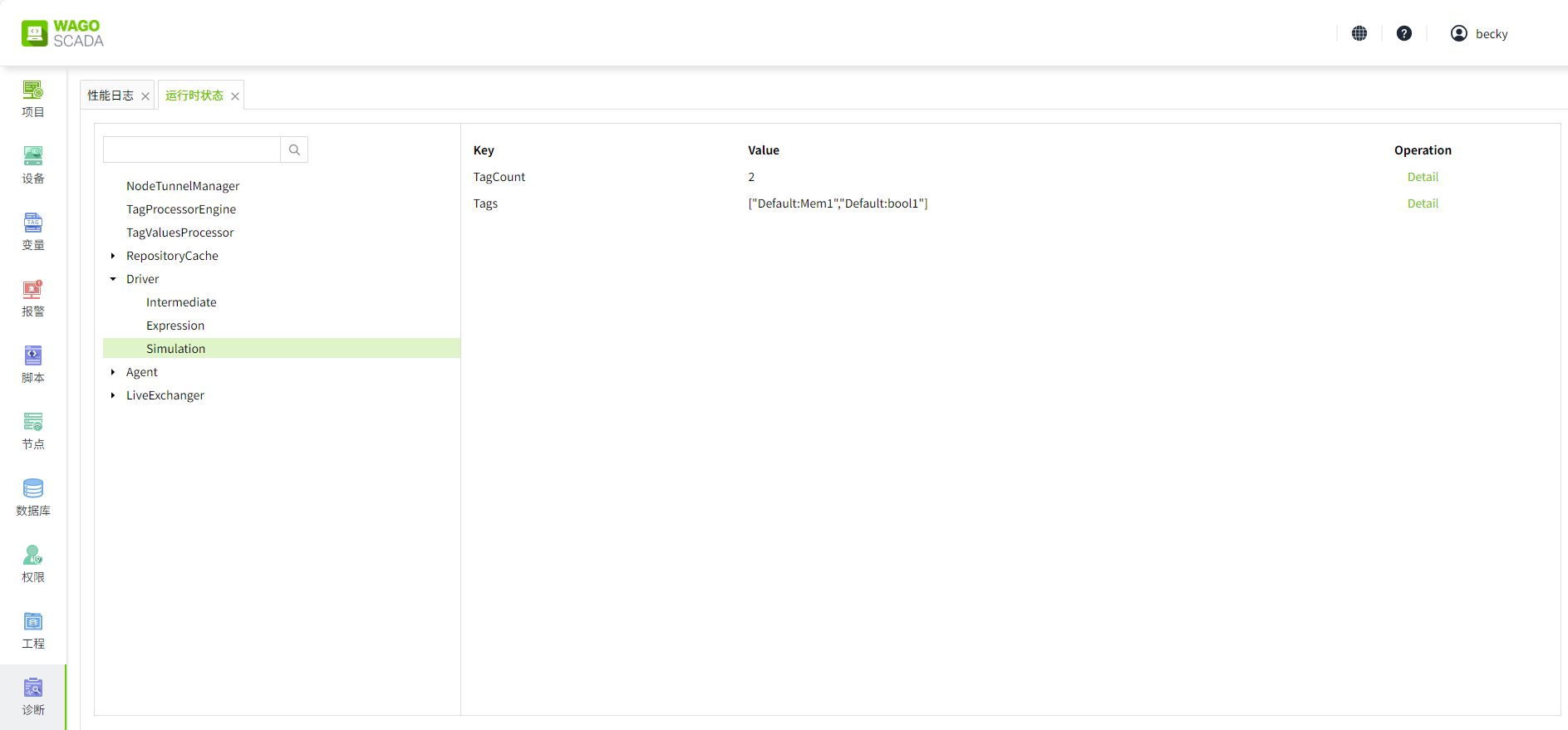The image size is (1568, 730).
Task: Collapse the Driver tree node
Action: pyautogui.click(x=113, y=279)
